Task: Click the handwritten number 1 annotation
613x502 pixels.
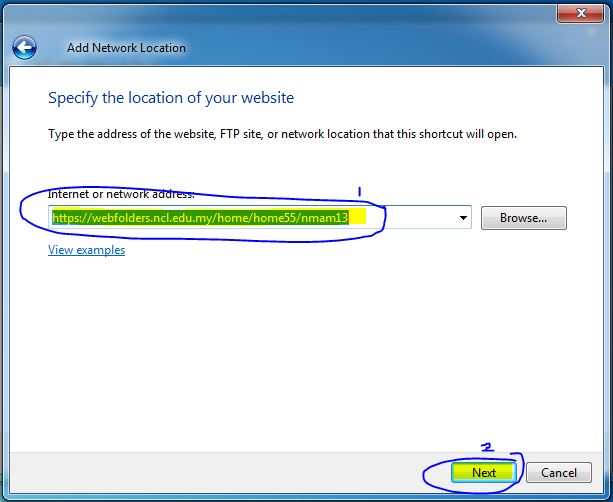Action: pyautogui.click(x=359, y=188)
